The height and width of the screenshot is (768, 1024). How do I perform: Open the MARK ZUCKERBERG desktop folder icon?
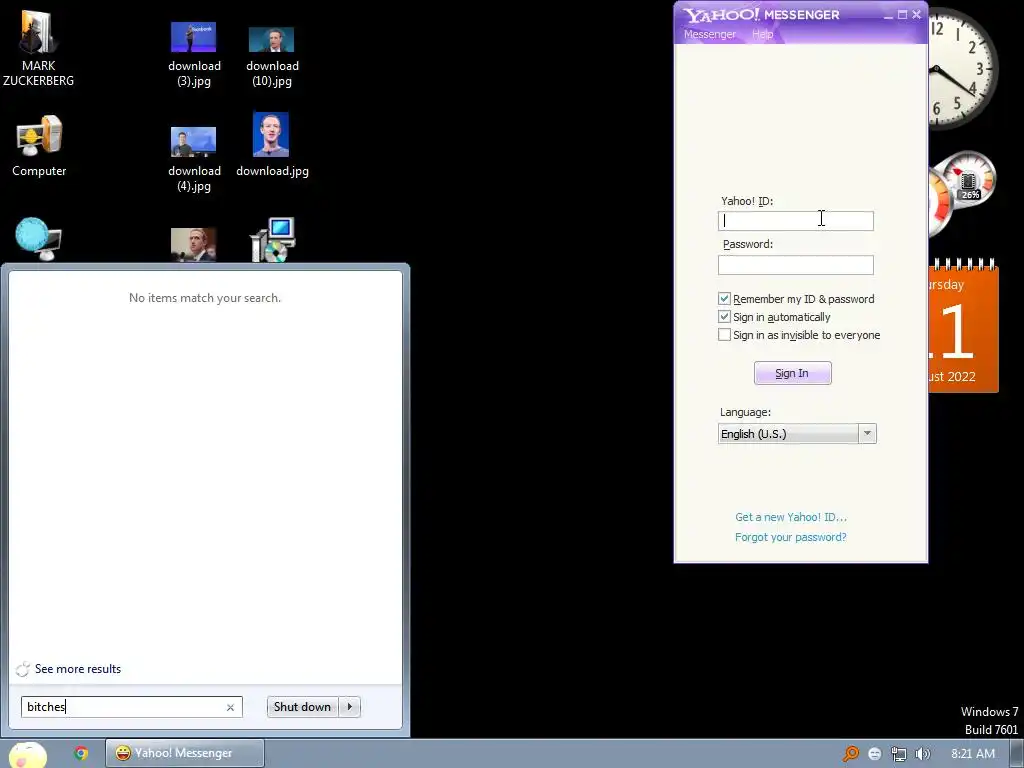(x=38, y=49)
